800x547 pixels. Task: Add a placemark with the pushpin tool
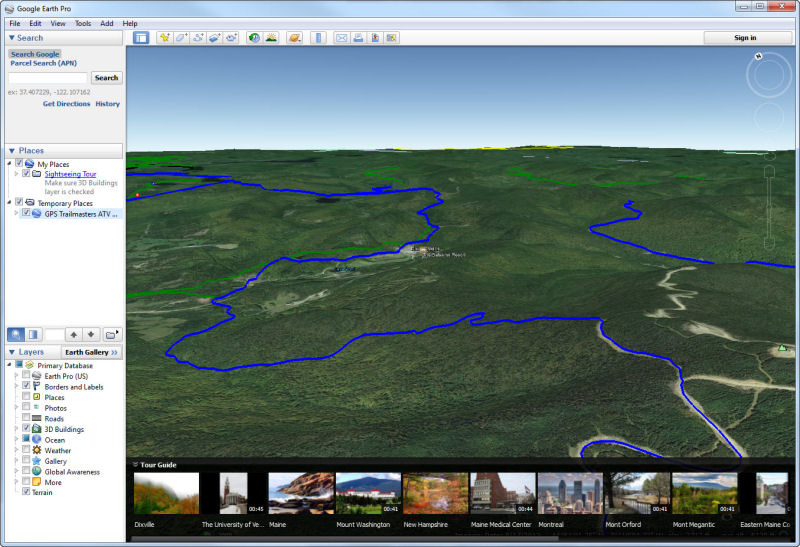tap(164, 38)
